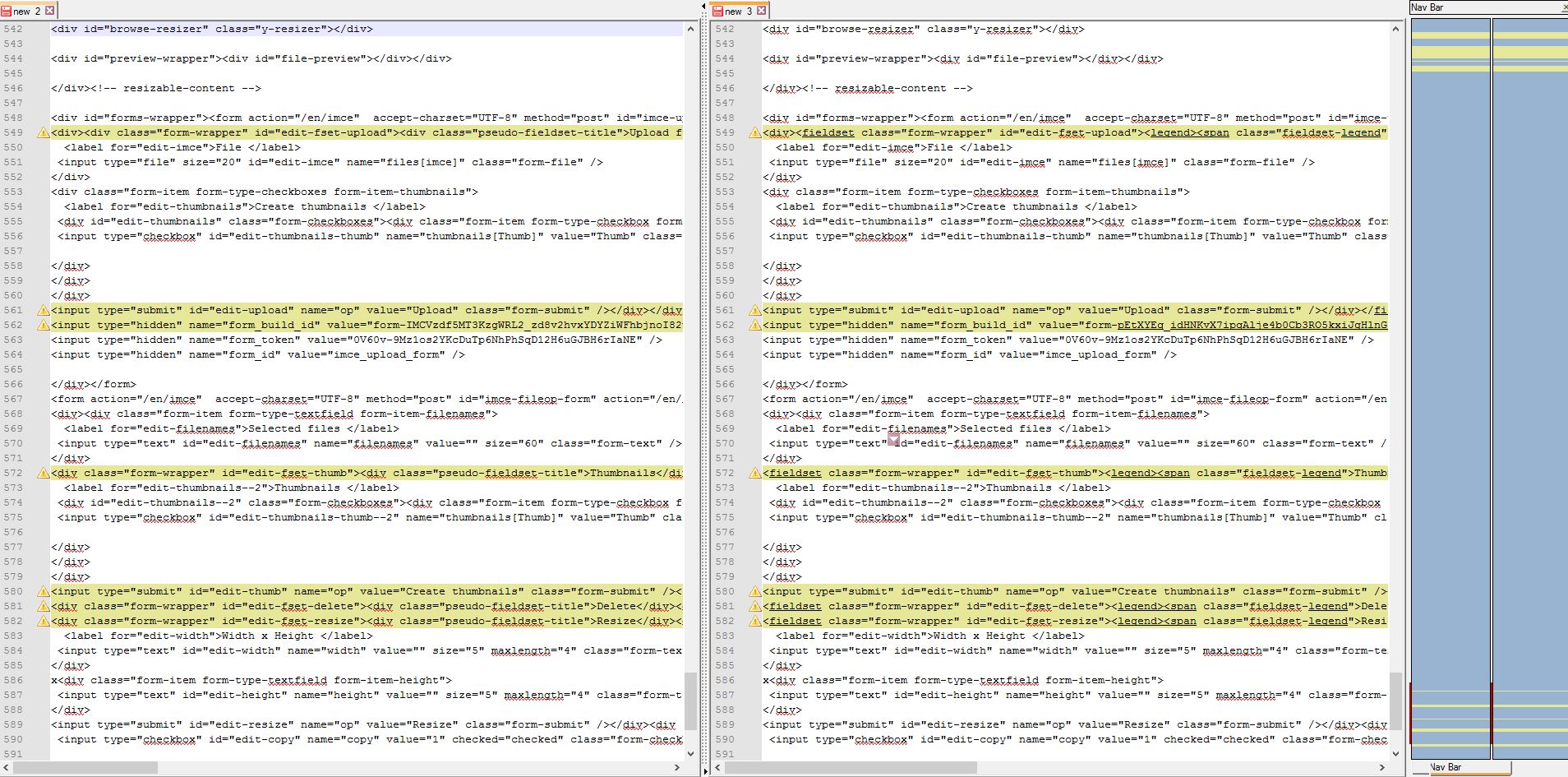Click "Create thumbnails" label on line 554 in new 3

point(1022,206)
